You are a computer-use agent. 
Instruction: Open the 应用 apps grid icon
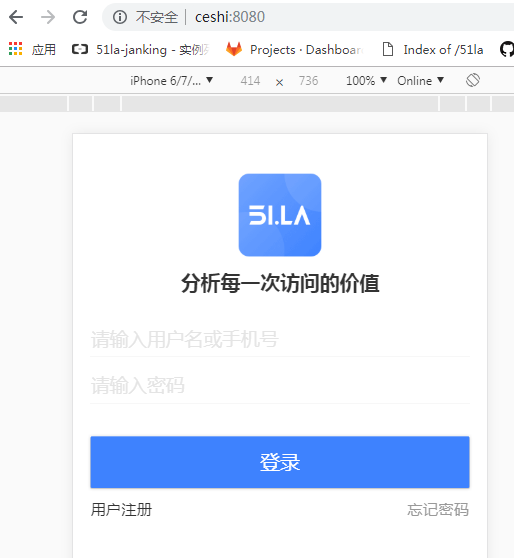[x=15, y=49]
